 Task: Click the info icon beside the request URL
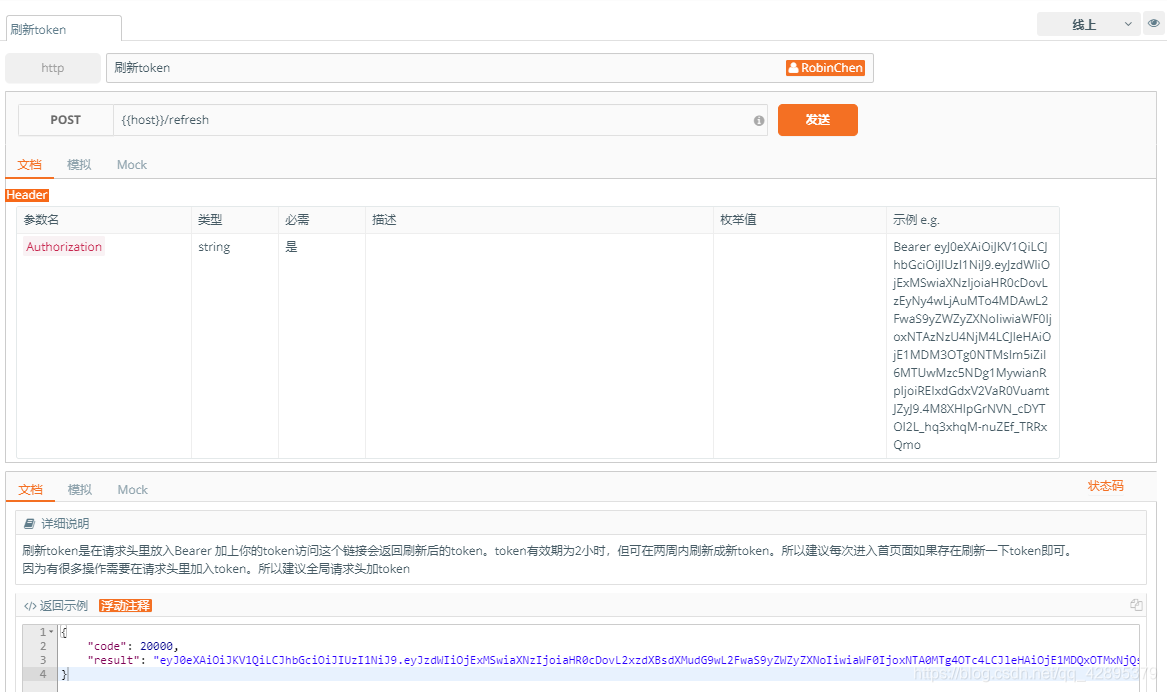pyautogui.click(x=758, y=120)
